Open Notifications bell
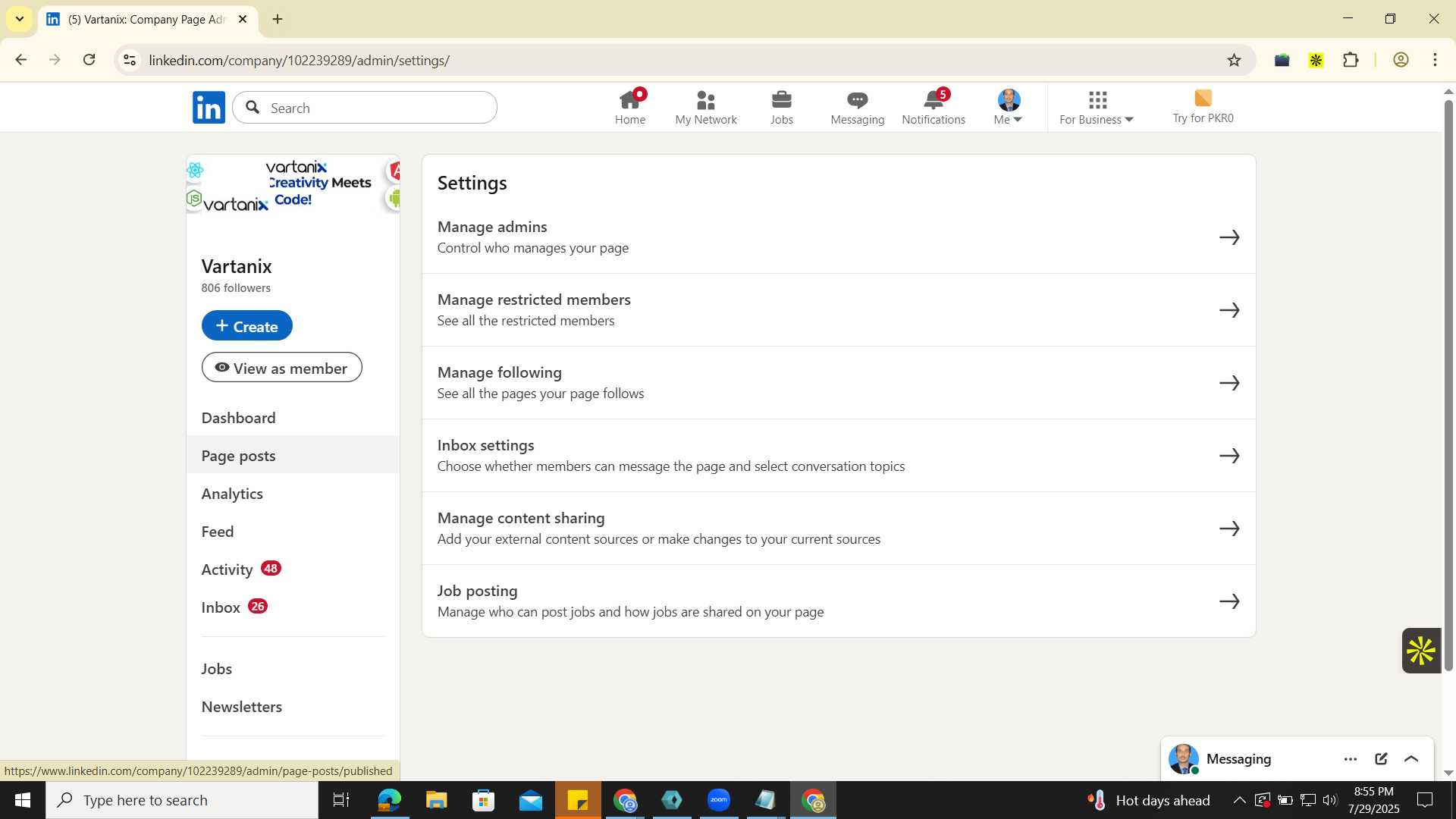This screenshot has width=1456, height=819. point(934,108)
